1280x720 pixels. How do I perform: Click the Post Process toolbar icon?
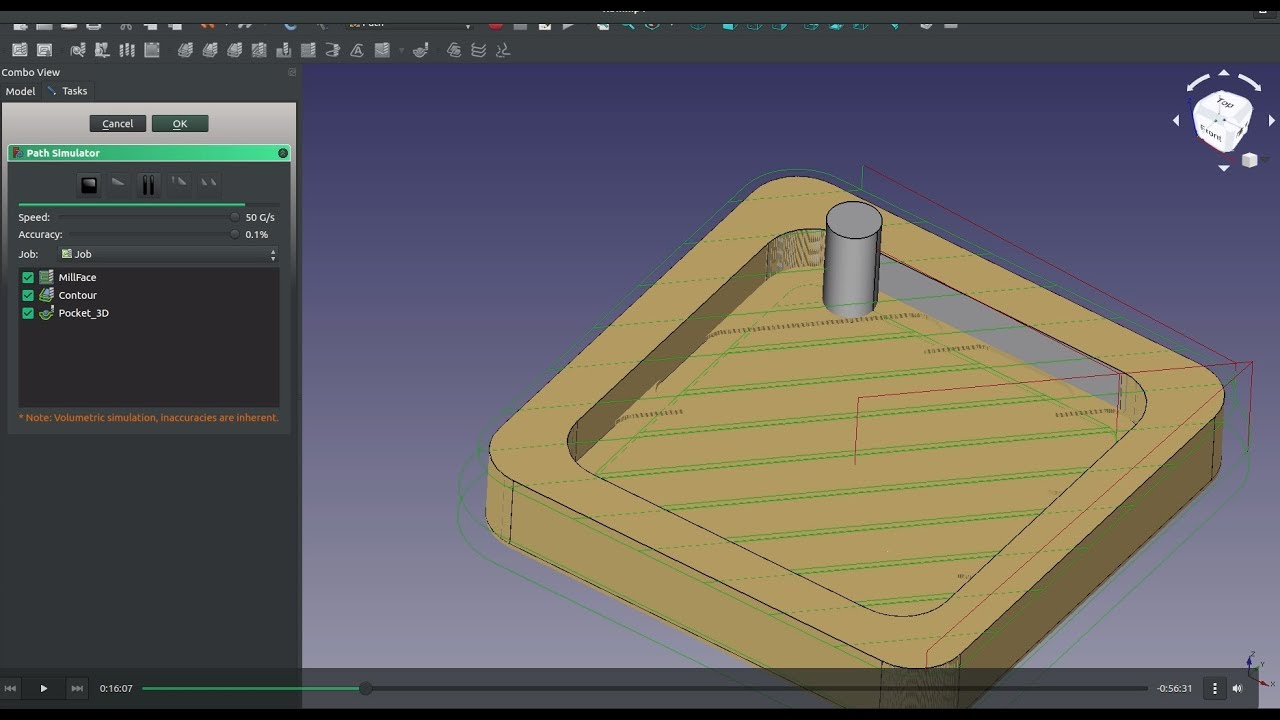(45, 50)
